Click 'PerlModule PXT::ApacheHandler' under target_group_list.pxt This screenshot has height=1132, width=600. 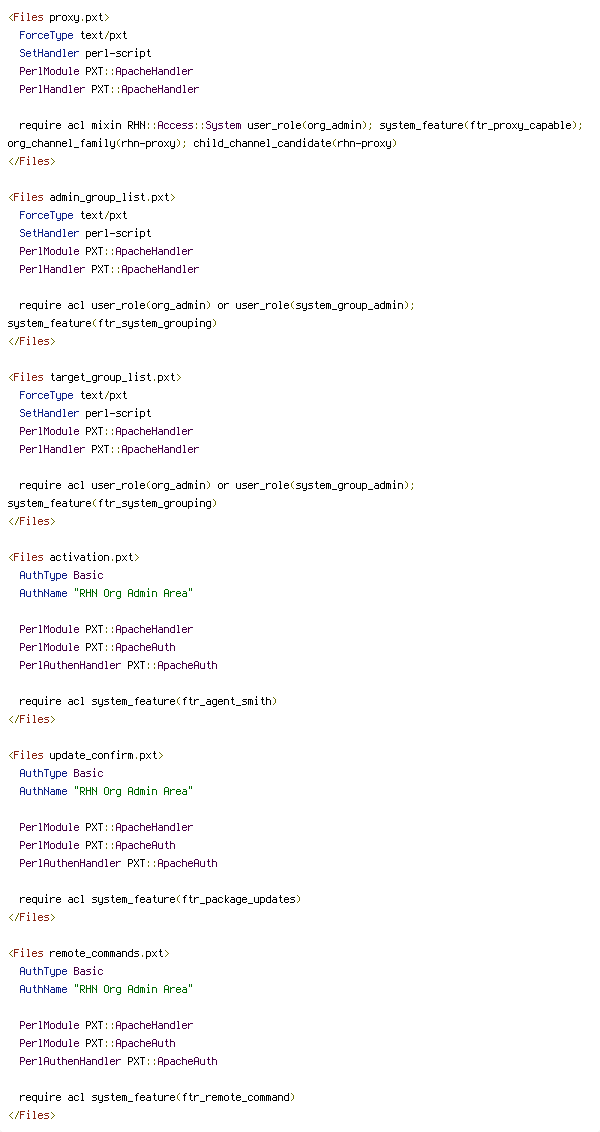106,431
